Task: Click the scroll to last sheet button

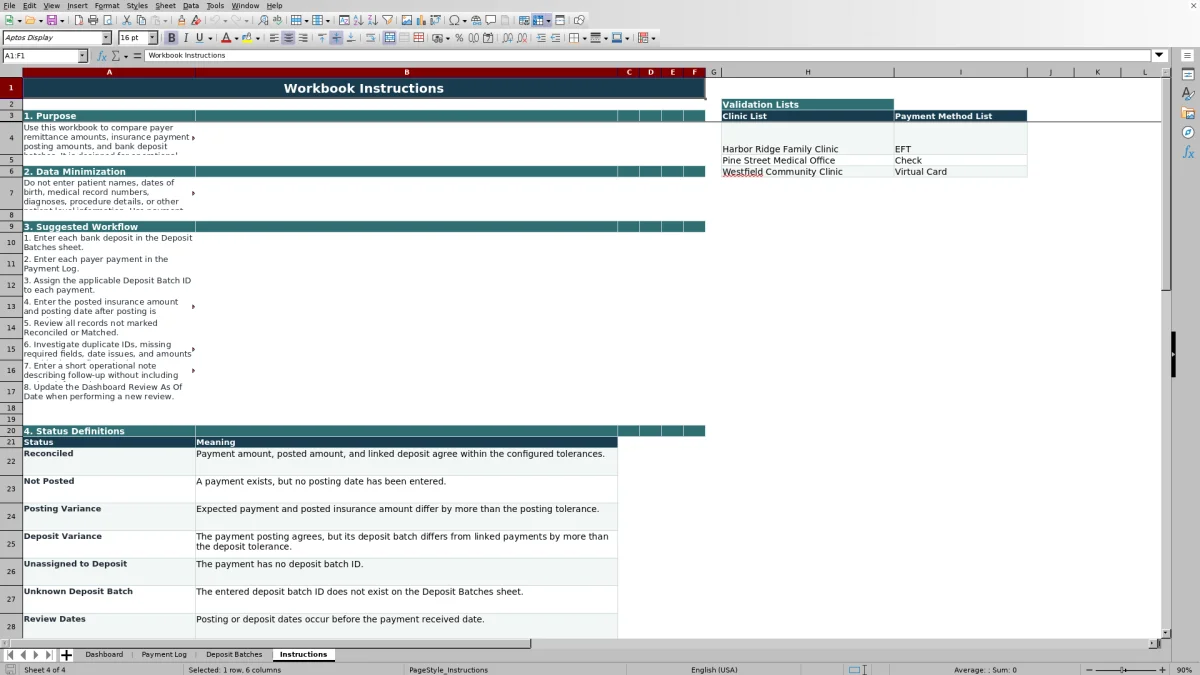Action: pos(48,655)
